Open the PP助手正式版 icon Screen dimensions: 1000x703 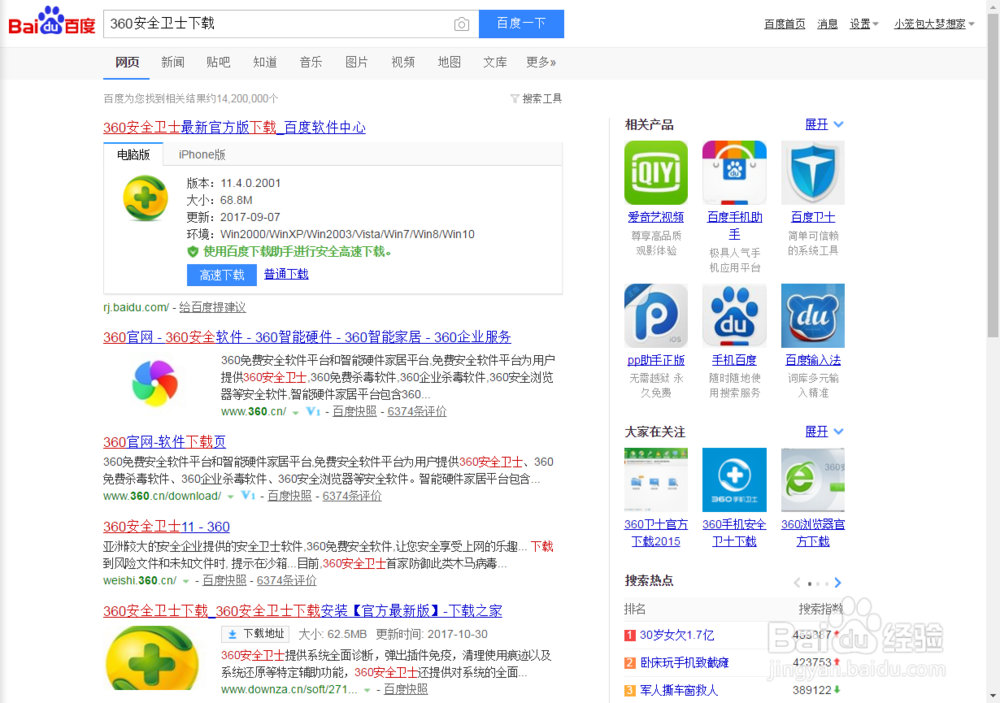point(655,314)
